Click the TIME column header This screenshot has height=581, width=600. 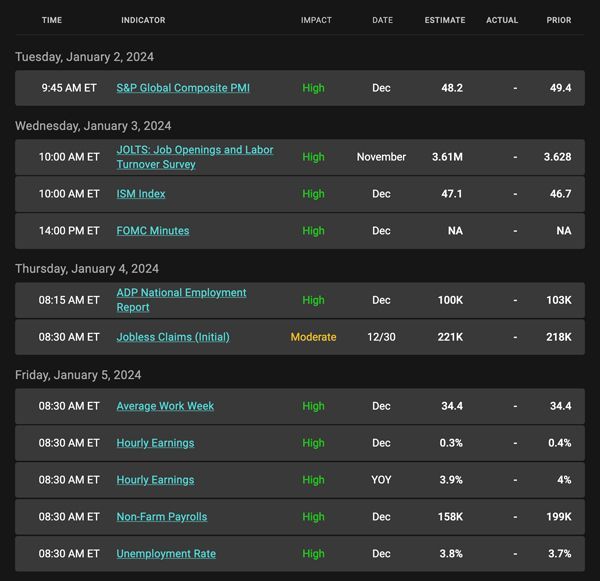coord(52,20)
